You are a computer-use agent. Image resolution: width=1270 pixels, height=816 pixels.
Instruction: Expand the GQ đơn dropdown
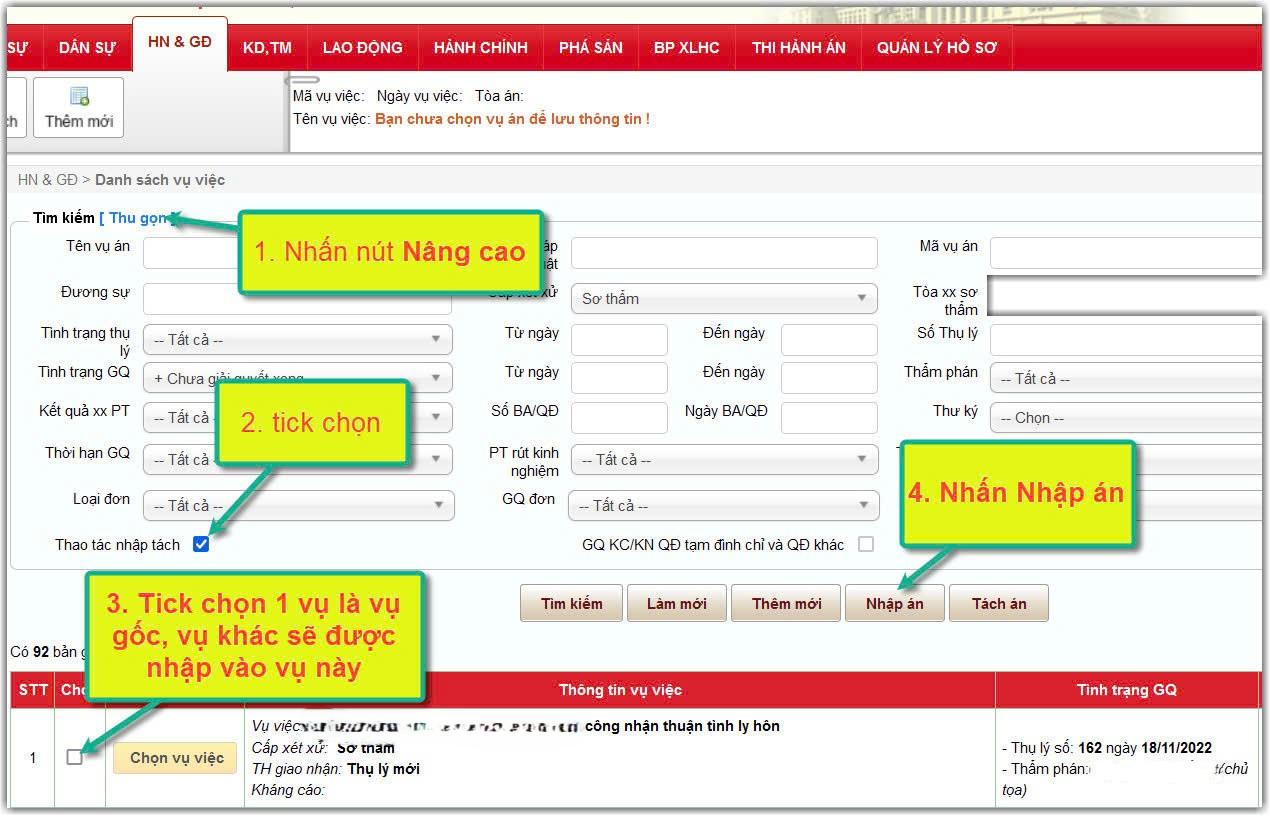point(723,506)
